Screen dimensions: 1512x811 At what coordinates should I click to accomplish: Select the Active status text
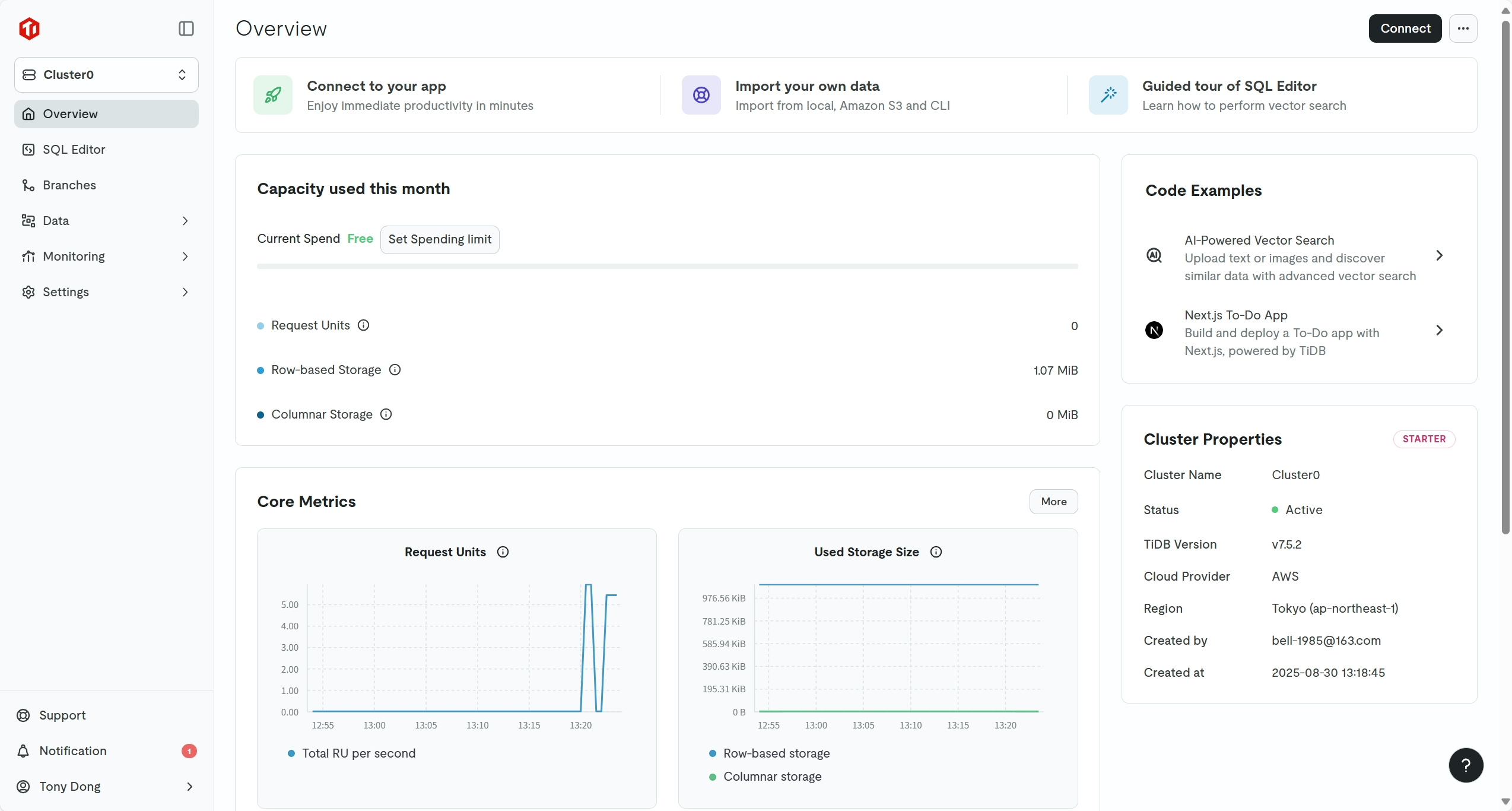click(1304, 510)
